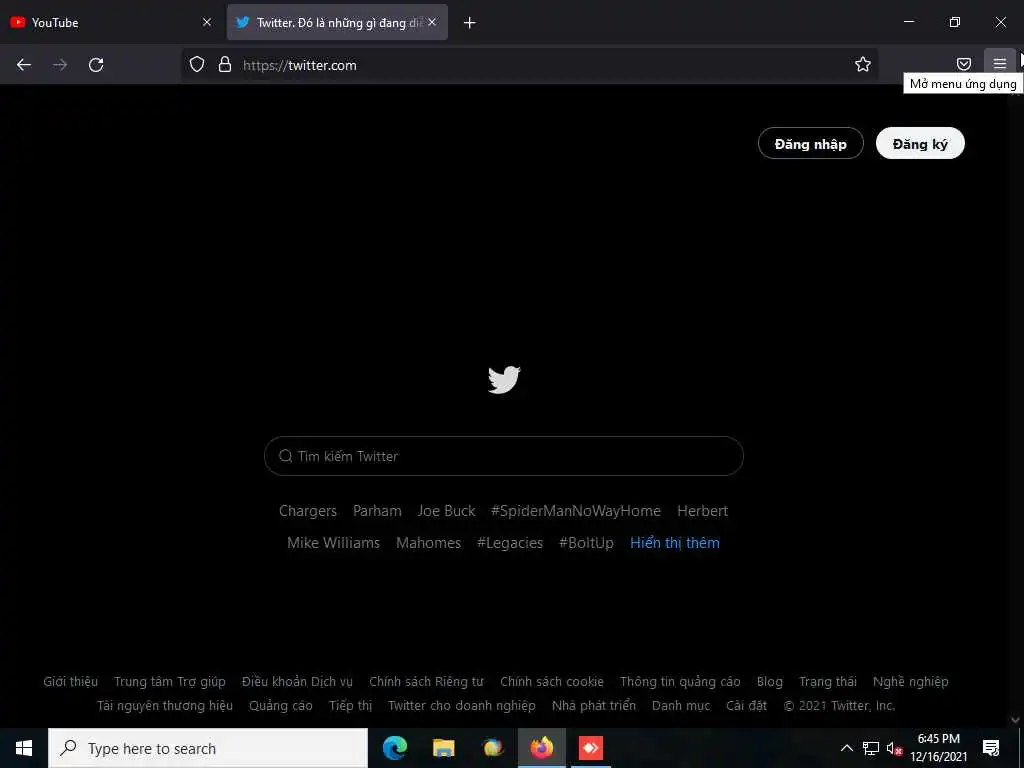1024x768 pixels.
Task: Open a new tab with plus button
Action: 469,23
